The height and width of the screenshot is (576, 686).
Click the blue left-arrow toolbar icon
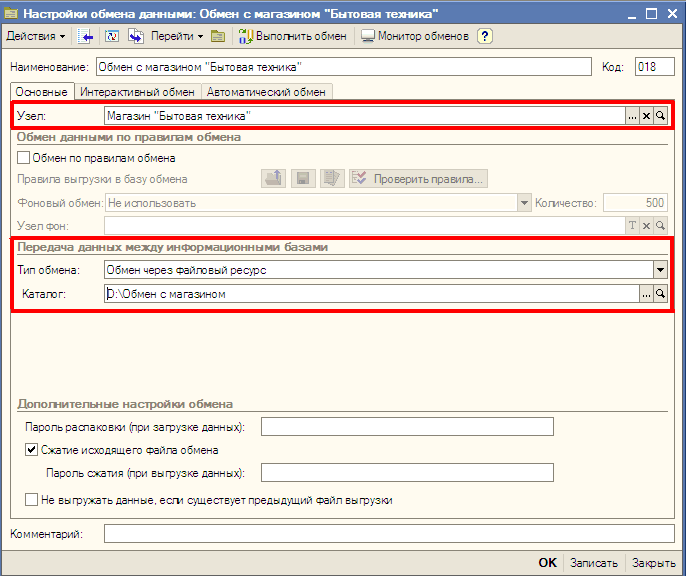pyautogui.click(x=87, y=36)
